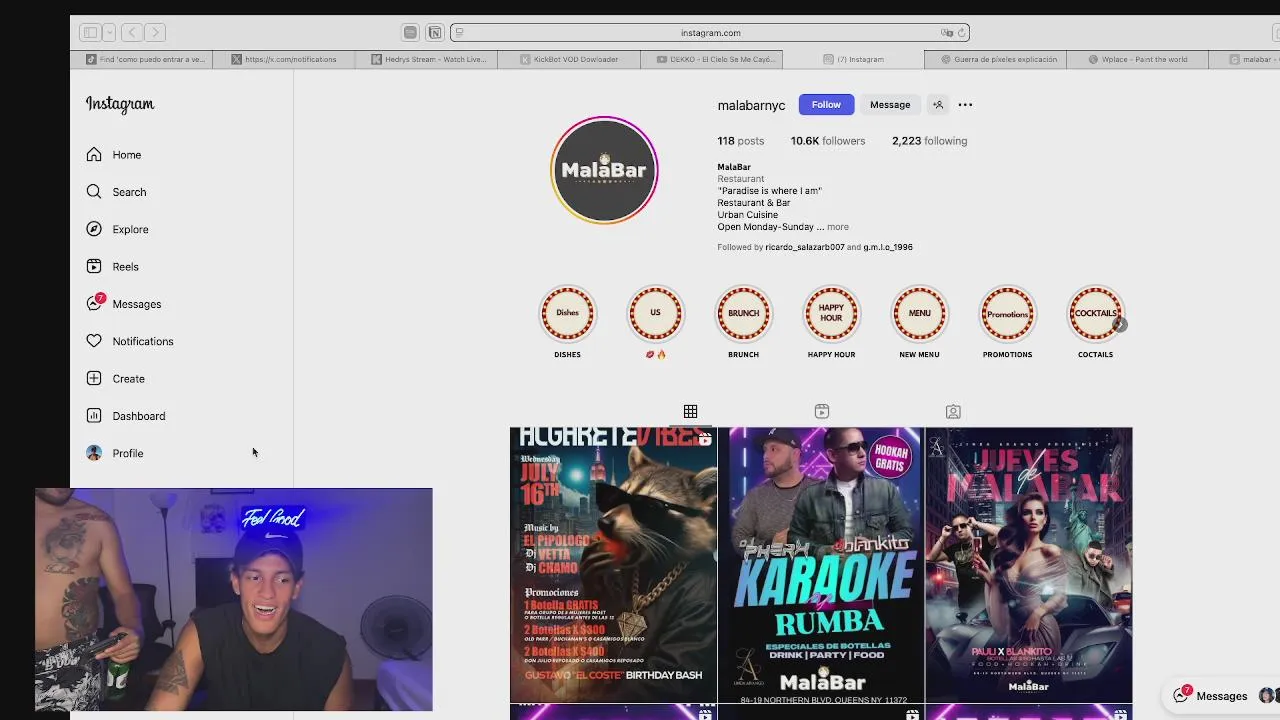The width and height of the screenshot is (1280, 720).
Task: Switch to KickBot VOD Dowloader tab
Action: [x=569, y=59]
